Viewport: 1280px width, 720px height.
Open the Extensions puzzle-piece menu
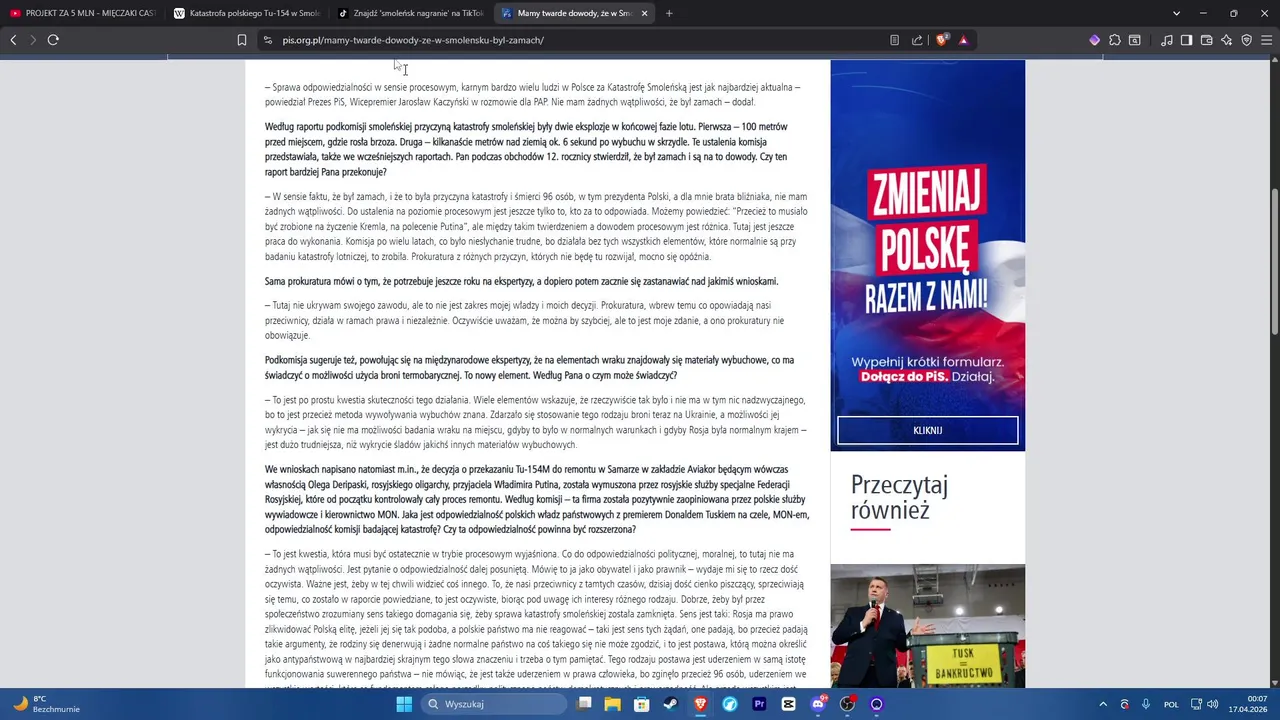click(1115, 40)
